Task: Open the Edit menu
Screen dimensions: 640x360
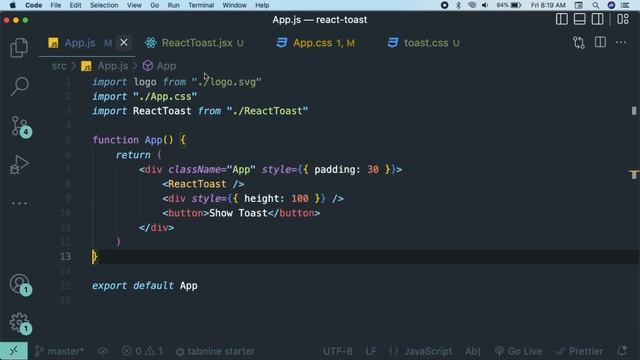Action: coord(75,5)
